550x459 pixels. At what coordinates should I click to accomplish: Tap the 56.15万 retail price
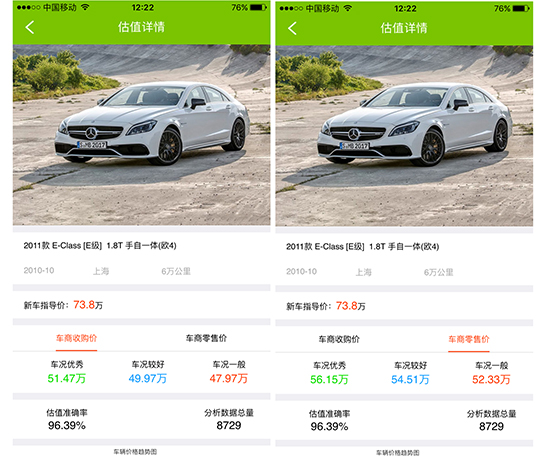[x=329, y=380]
